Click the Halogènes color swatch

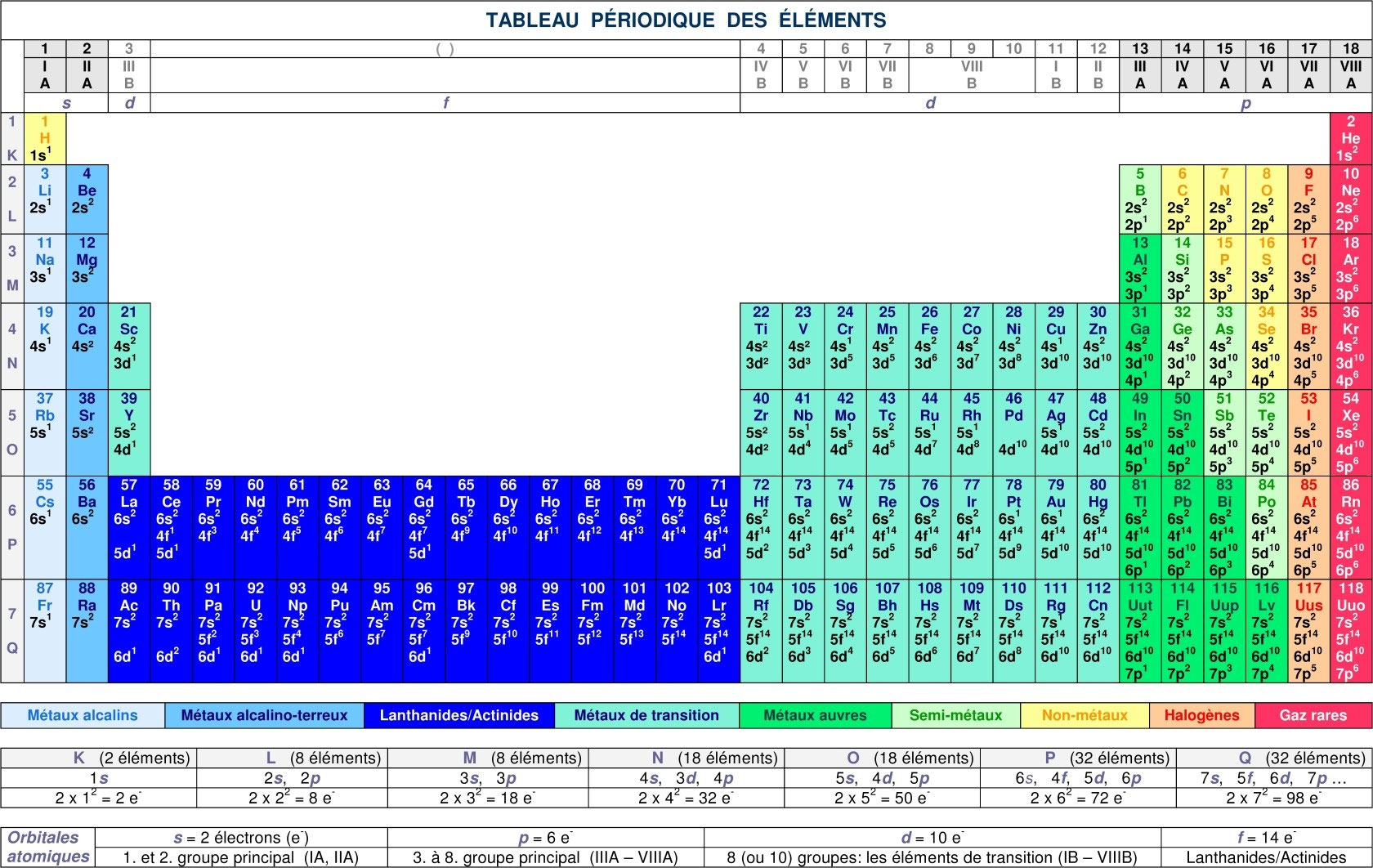click(x=1203, y=715)
